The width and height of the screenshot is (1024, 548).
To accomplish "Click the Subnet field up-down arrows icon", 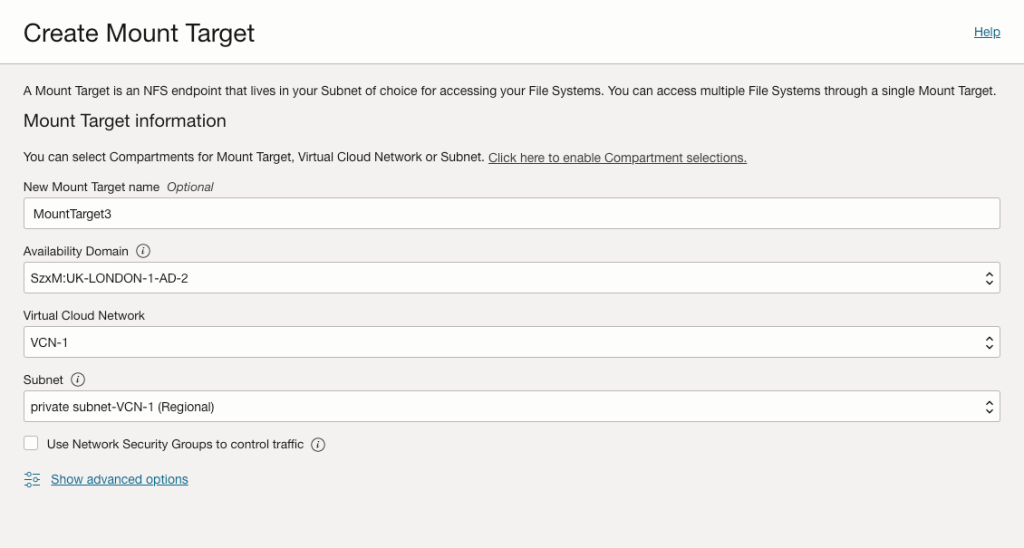I will (x=989, y=407).
